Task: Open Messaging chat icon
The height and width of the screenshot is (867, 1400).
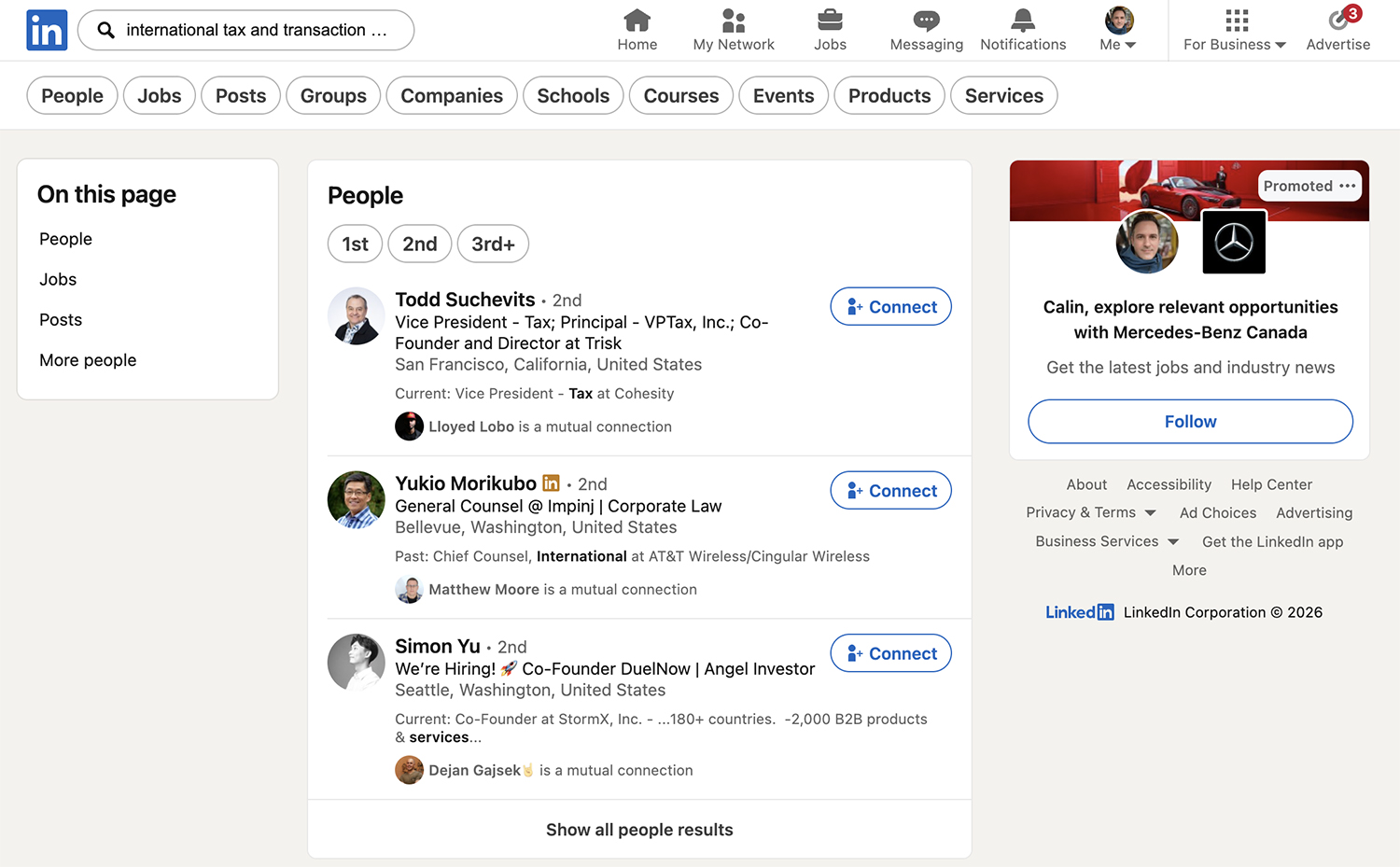Action: tap(926, 21)
